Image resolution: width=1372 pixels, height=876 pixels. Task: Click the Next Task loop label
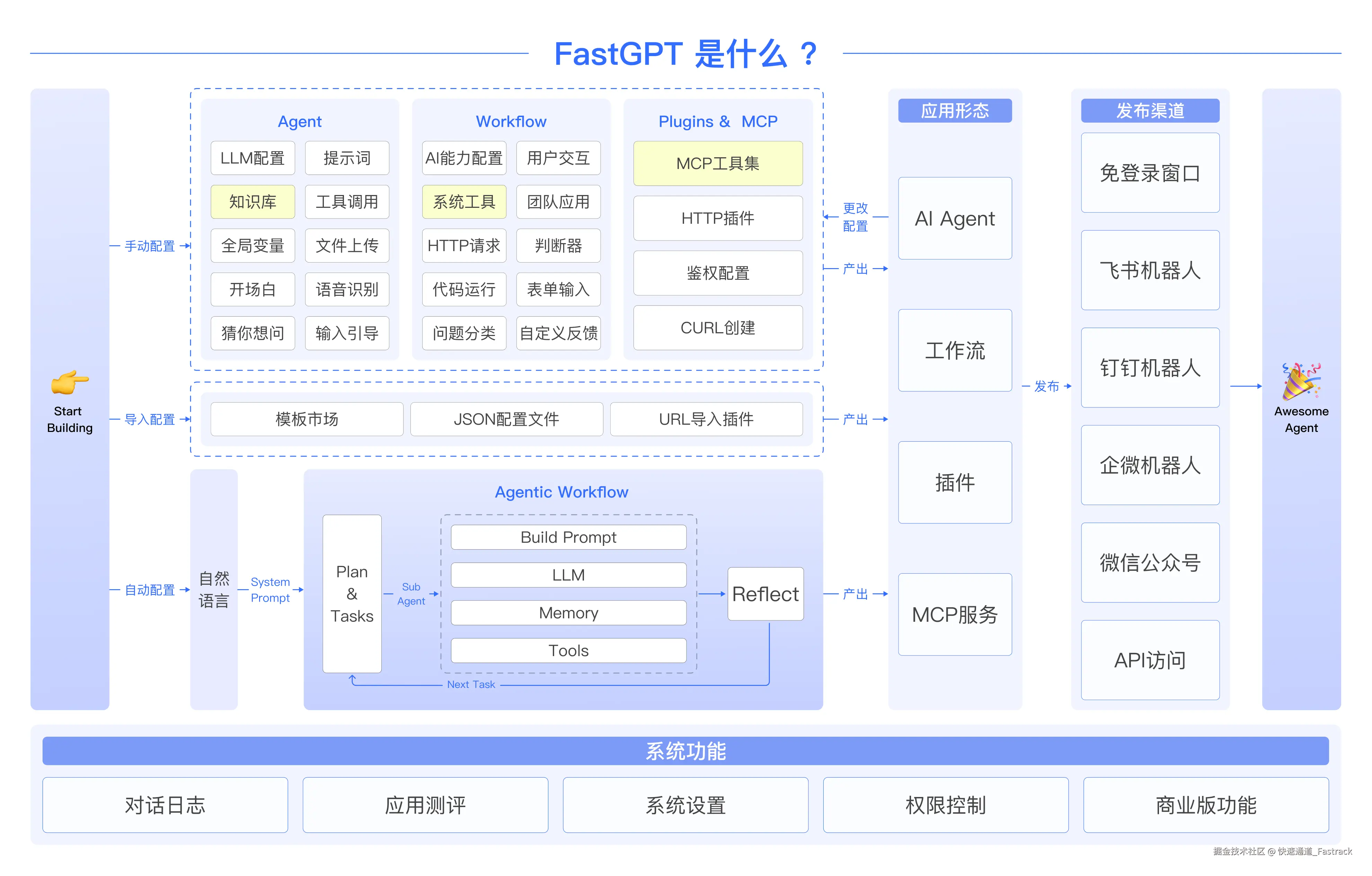[471, 684]
